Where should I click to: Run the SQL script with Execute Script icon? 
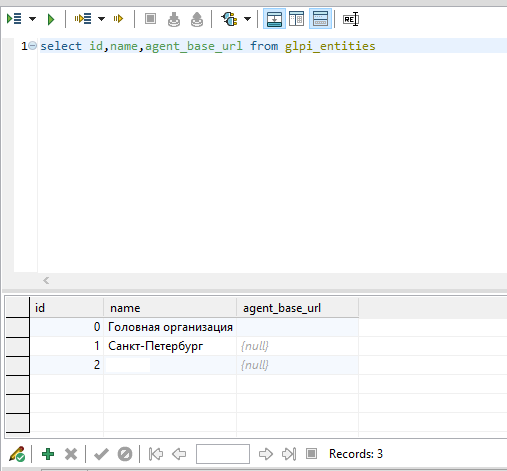[14, 19]
